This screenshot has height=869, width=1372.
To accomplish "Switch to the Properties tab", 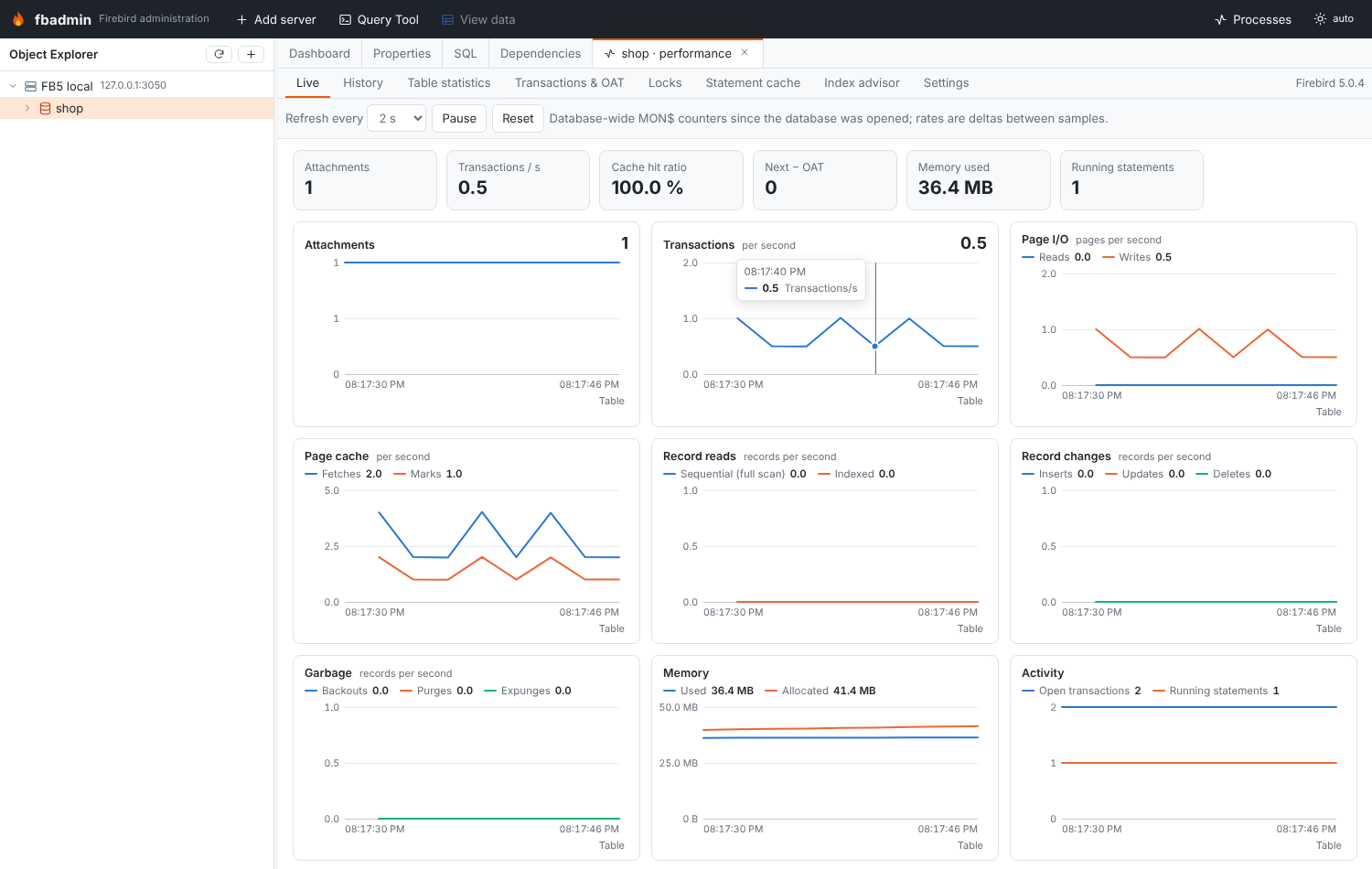I will (402, 53).
